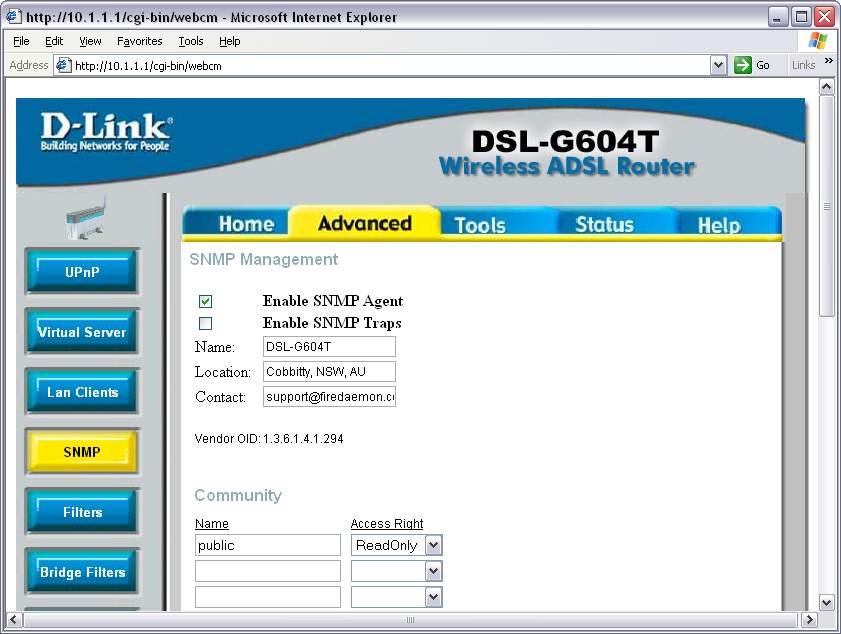Click the Links toolbar label

[803, 65]
